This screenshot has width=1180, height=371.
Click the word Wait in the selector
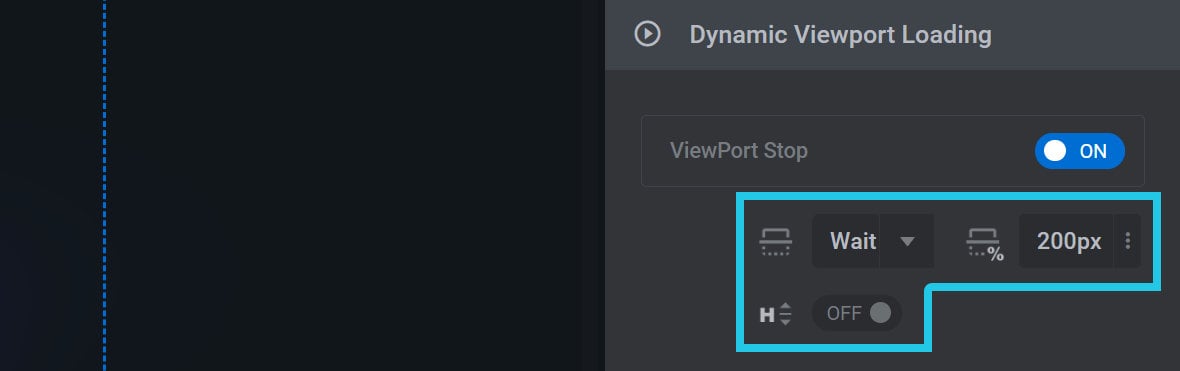(853, 241)
